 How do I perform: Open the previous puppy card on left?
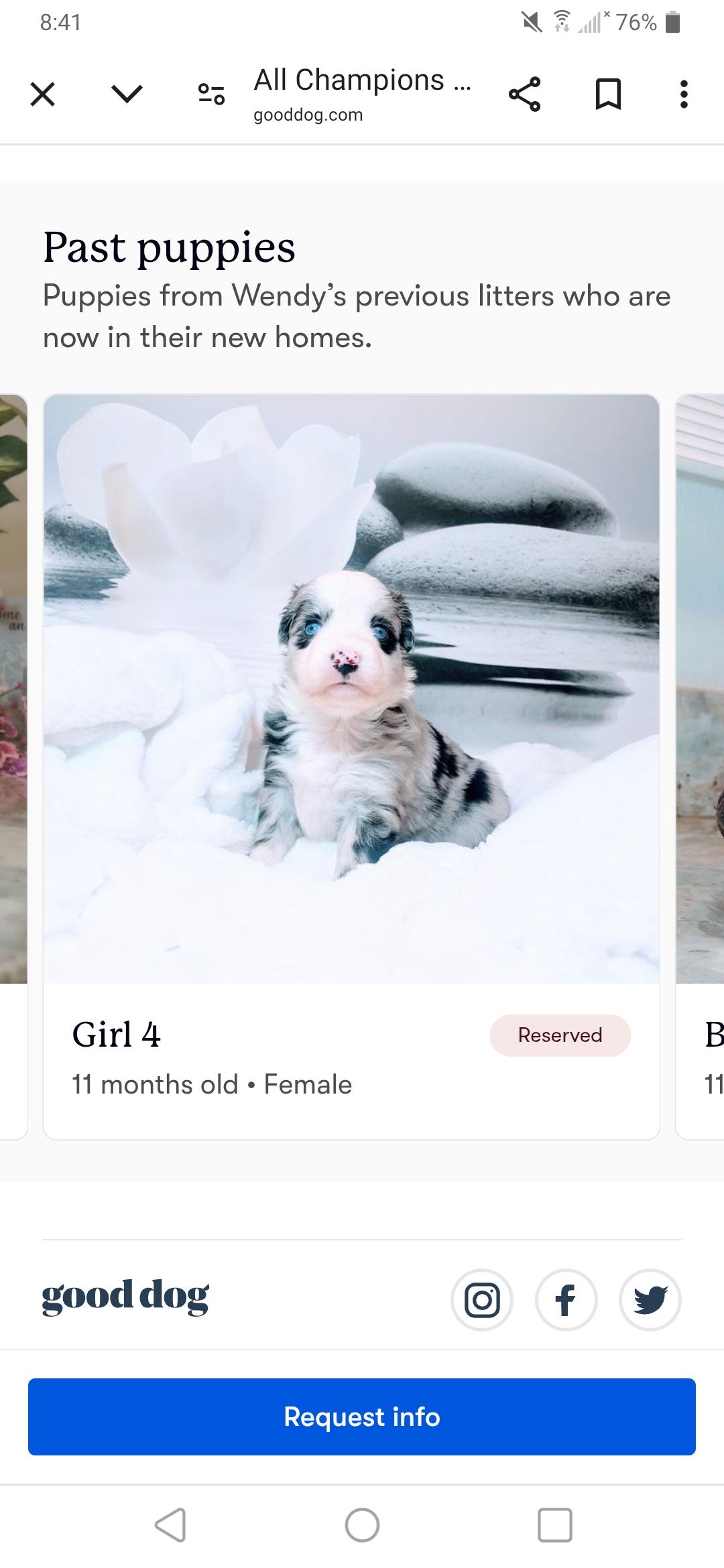[13, 767]
